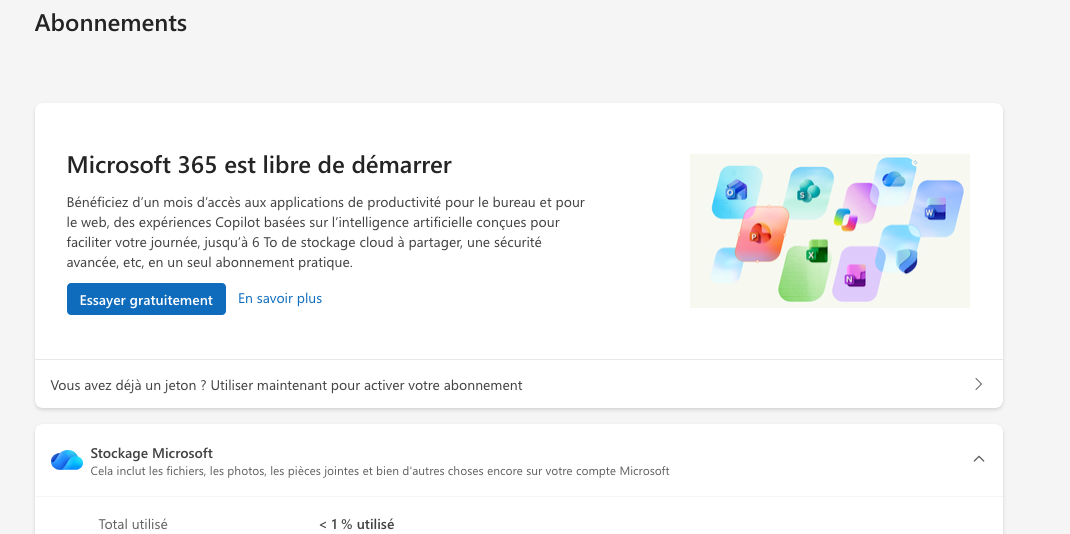
Task: Select the Defender shield icon in the promo image
Action: [907, 261]
